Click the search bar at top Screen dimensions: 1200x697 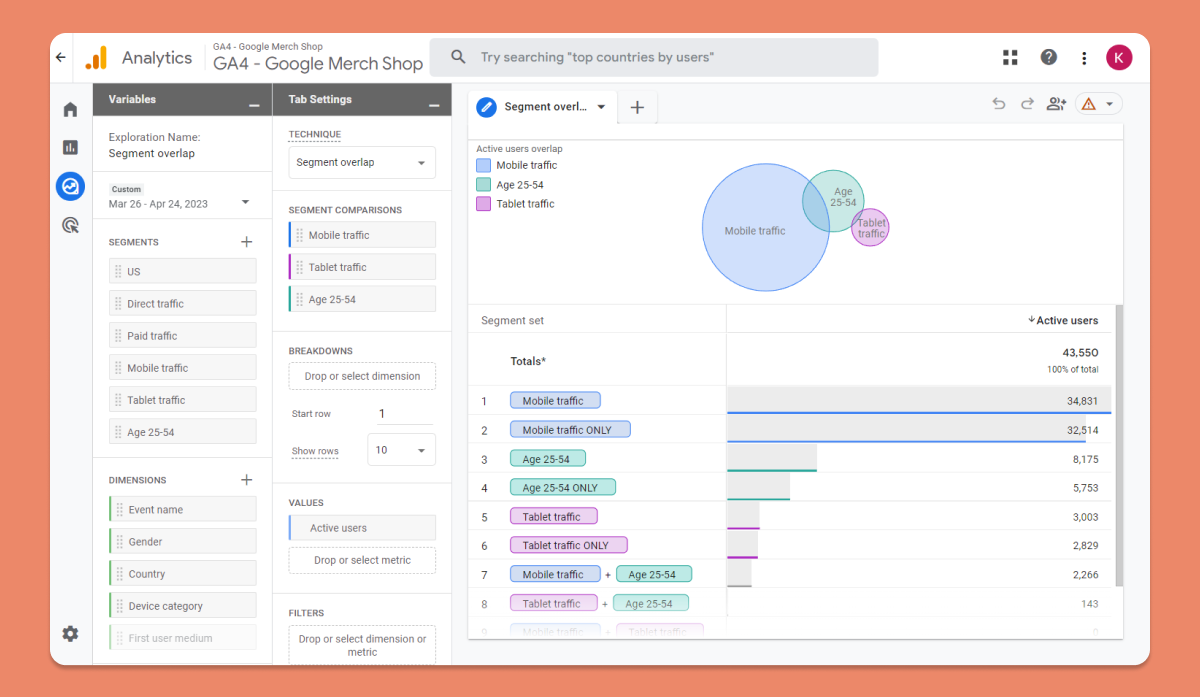(654, 58)
